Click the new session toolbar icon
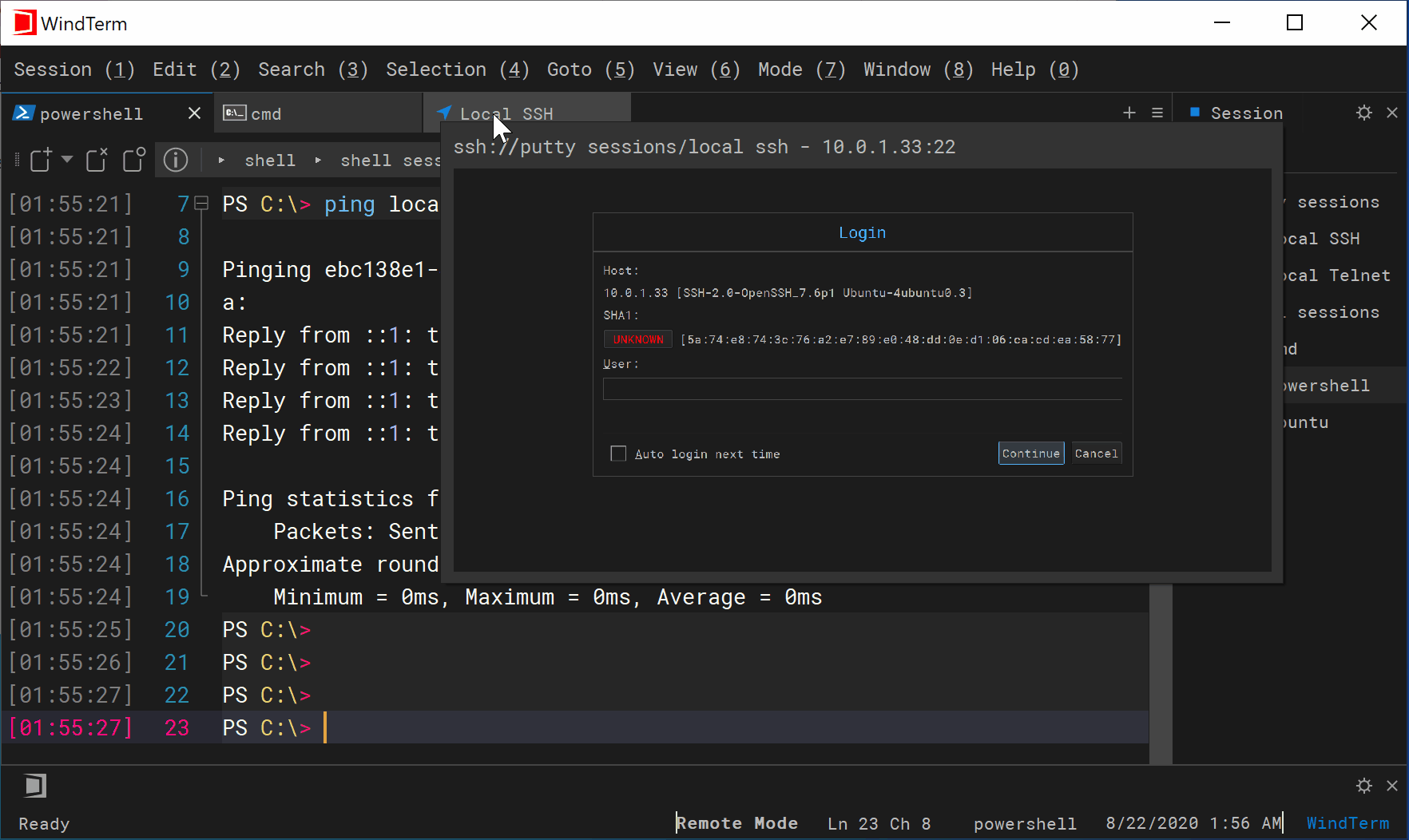 41,160
